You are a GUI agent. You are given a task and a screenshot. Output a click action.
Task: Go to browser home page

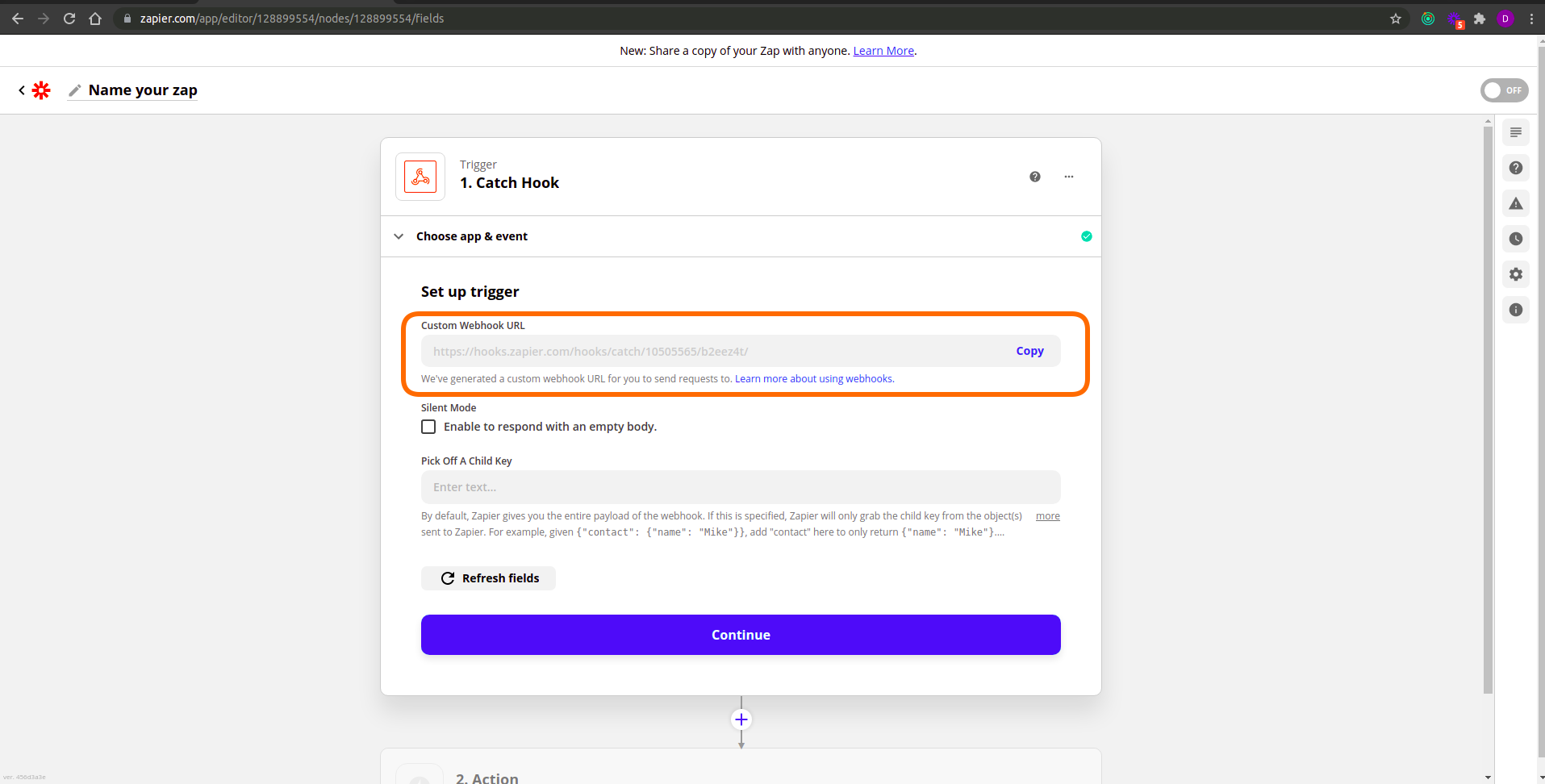point(95,19)
